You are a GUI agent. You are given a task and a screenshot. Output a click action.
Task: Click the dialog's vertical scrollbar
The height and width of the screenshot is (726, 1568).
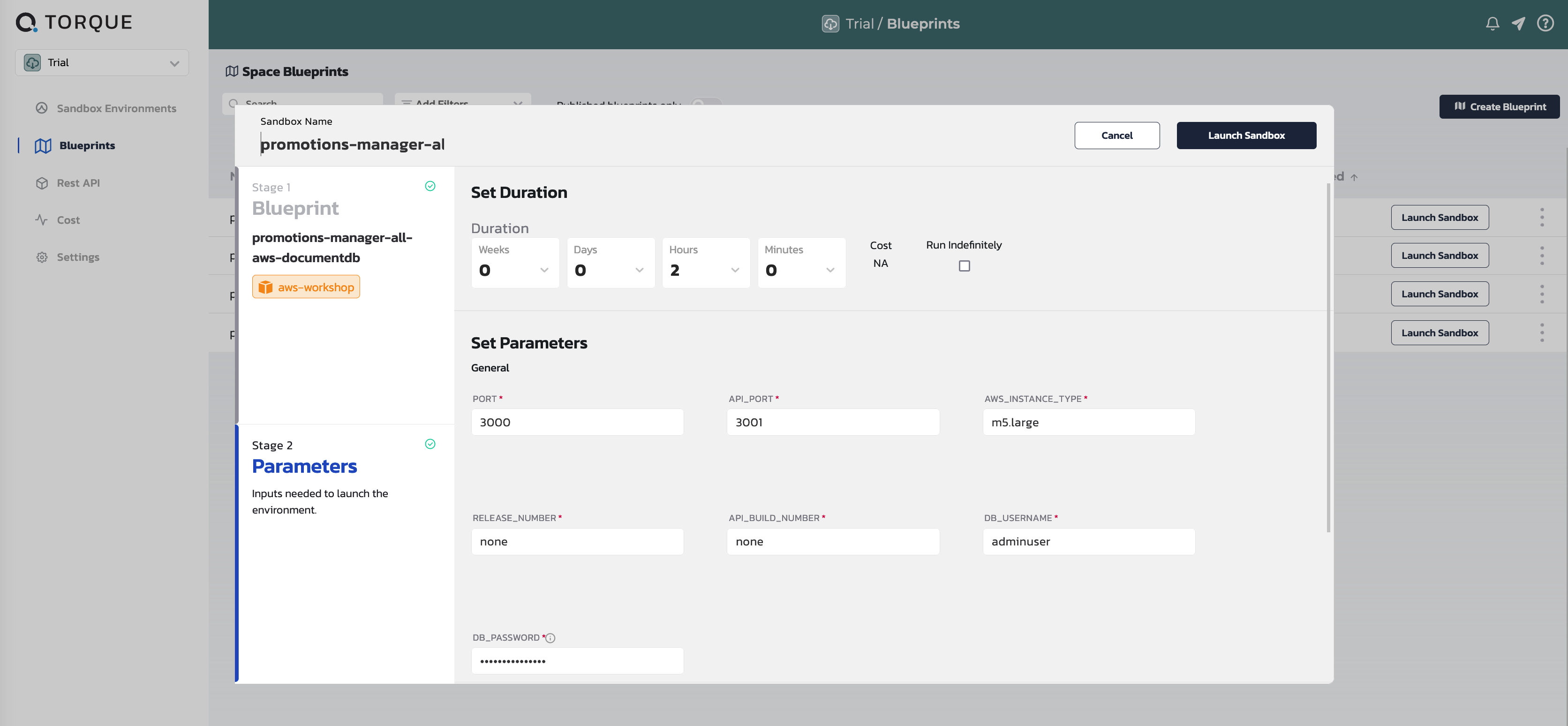pos(1328,357)
